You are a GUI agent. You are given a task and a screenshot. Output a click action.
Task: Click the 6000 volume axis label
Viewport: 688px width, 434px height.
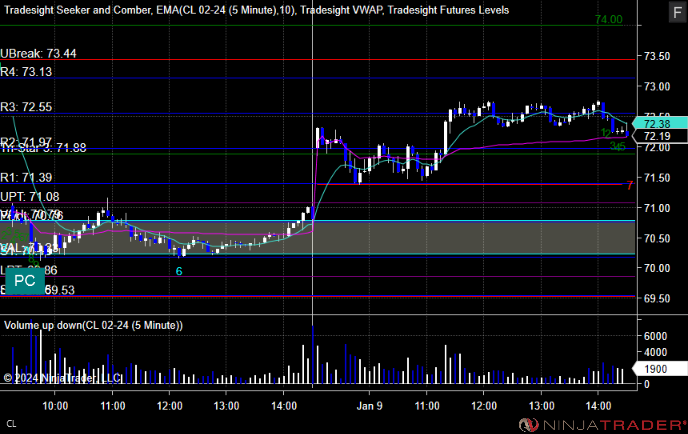(x=655, y=336)
